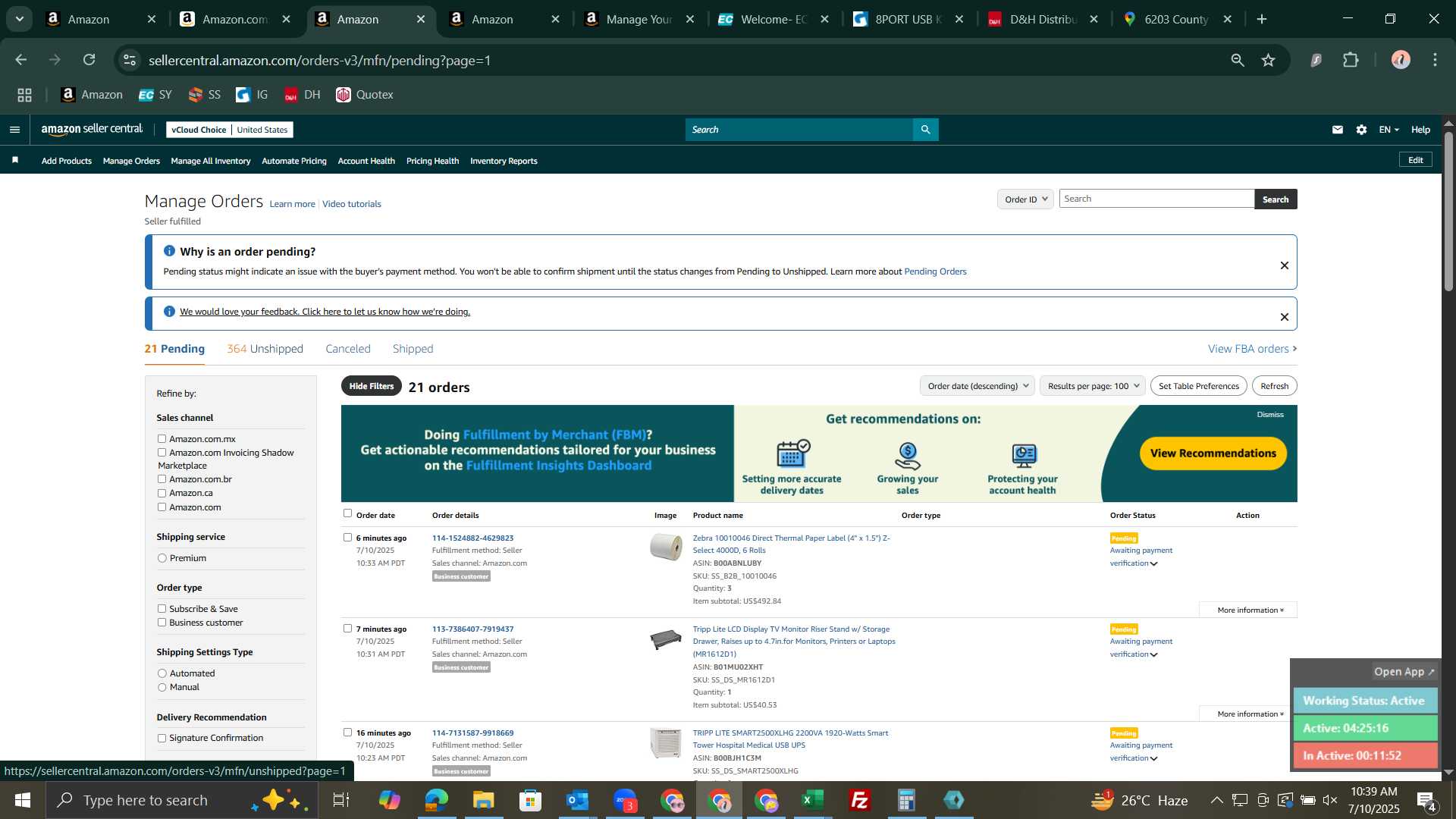The height and width of the screenshot is (819, 1456).
Task: Open the Order date (descending) sort dropdown
Action: pos(977,386)
